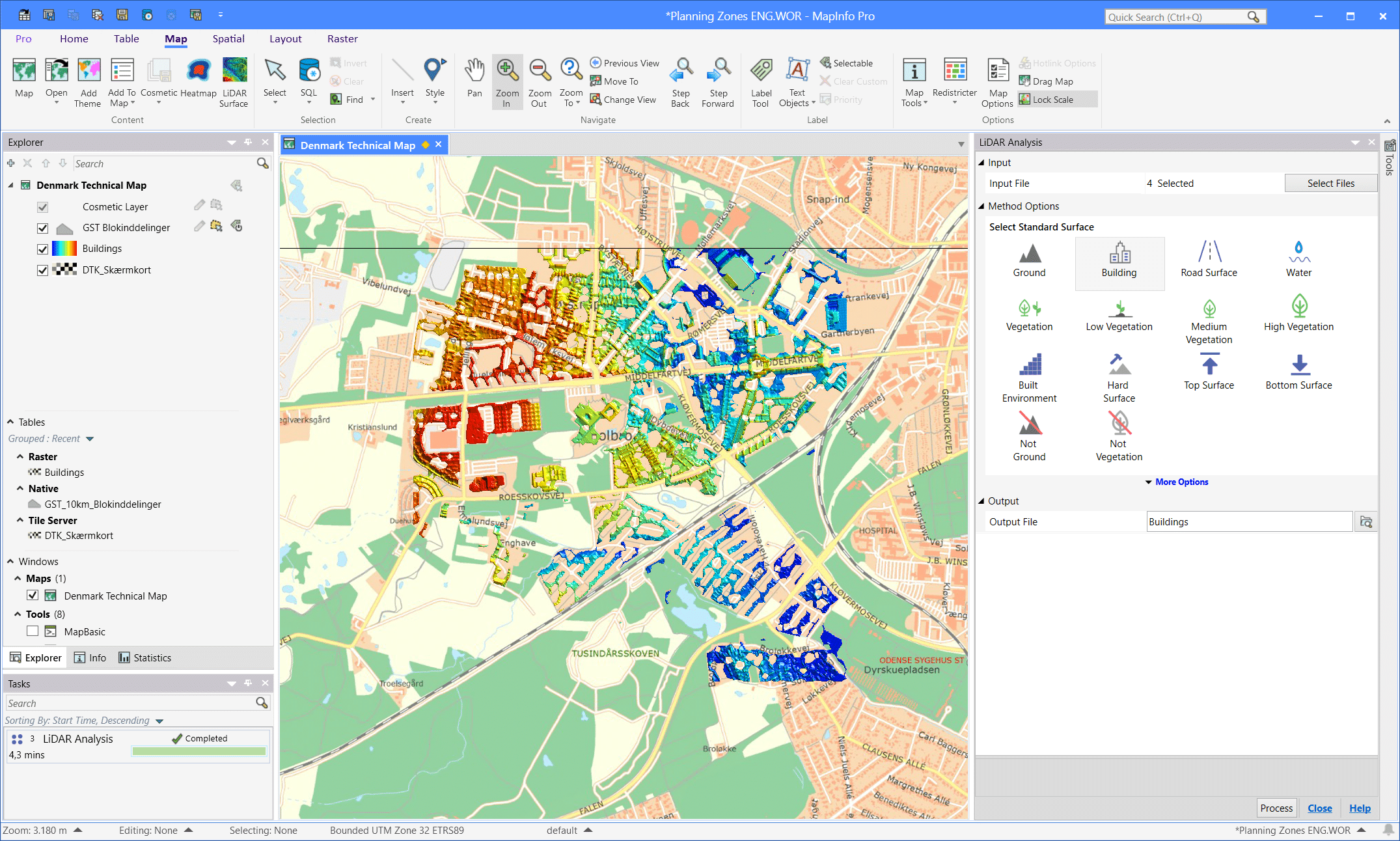This screenshot has width=1400, height=841.
Task: Enable the MapBasic tool checkbox
Action: pyautogui.click(x=33, y=631)
